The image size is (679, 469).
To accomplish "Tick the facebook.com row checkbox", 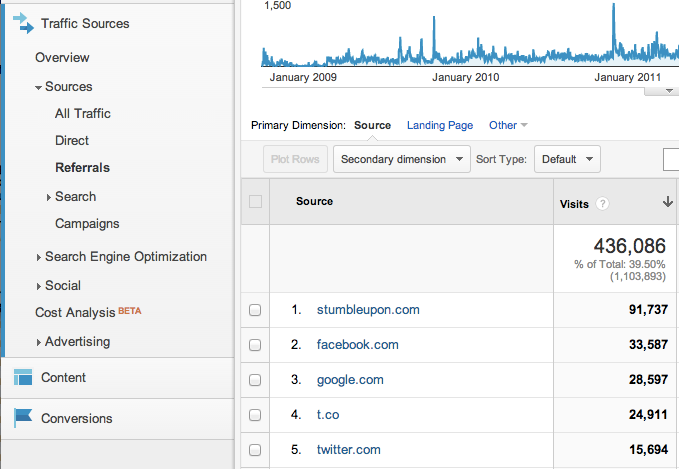I will pyautogui.click(x=255, y=345).
